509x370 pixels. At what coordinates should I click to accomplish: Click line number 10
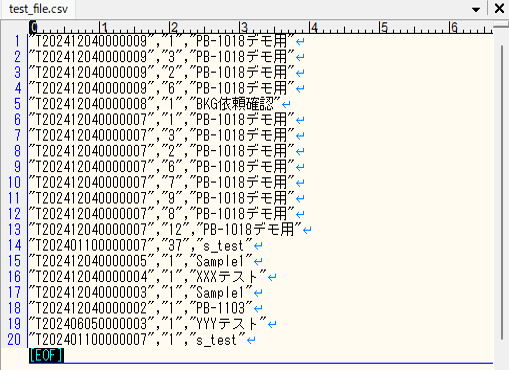coord(14,183)
